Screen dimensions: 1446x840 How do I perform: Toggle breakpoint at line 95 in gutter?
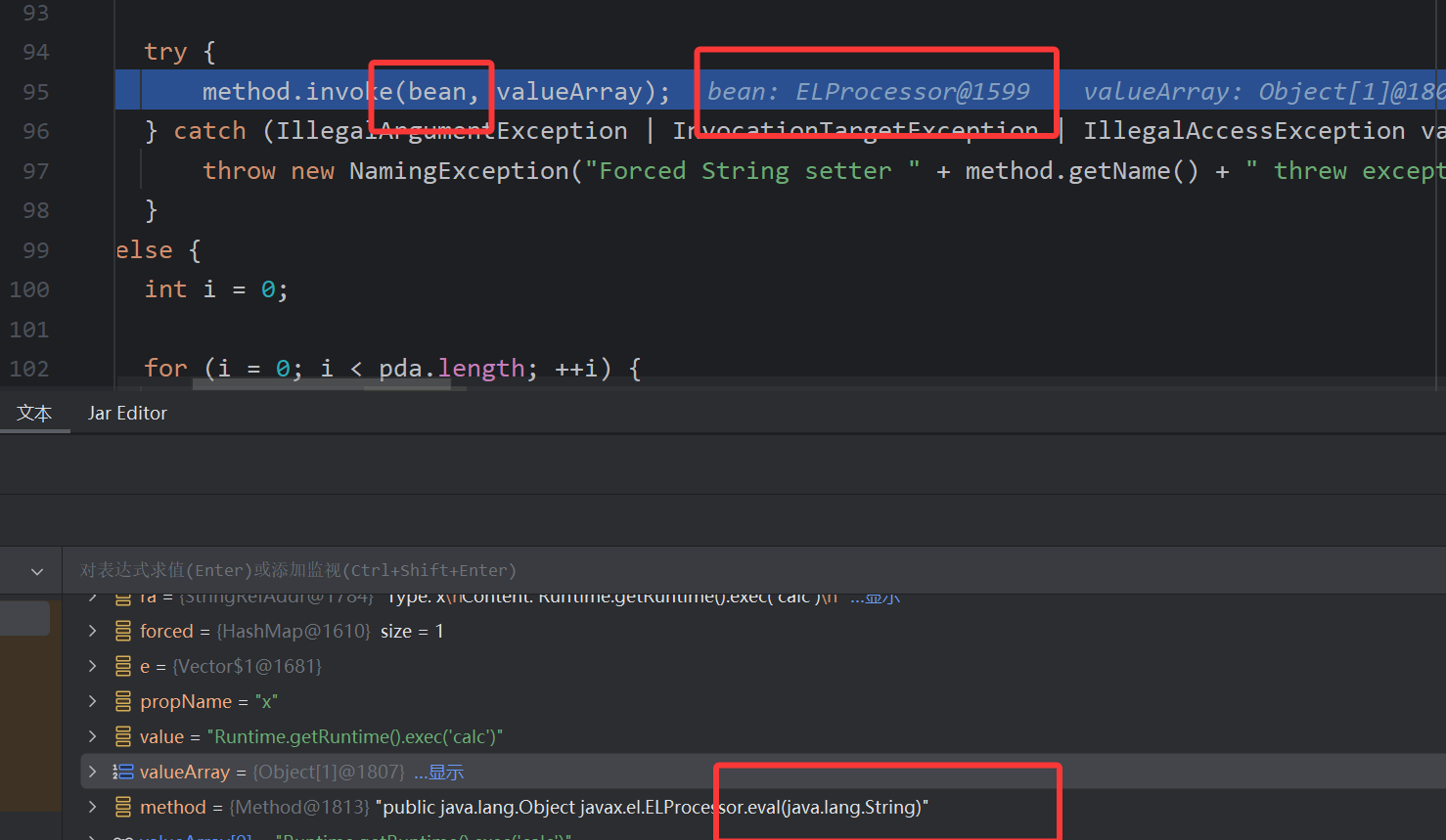pos(36,92)
